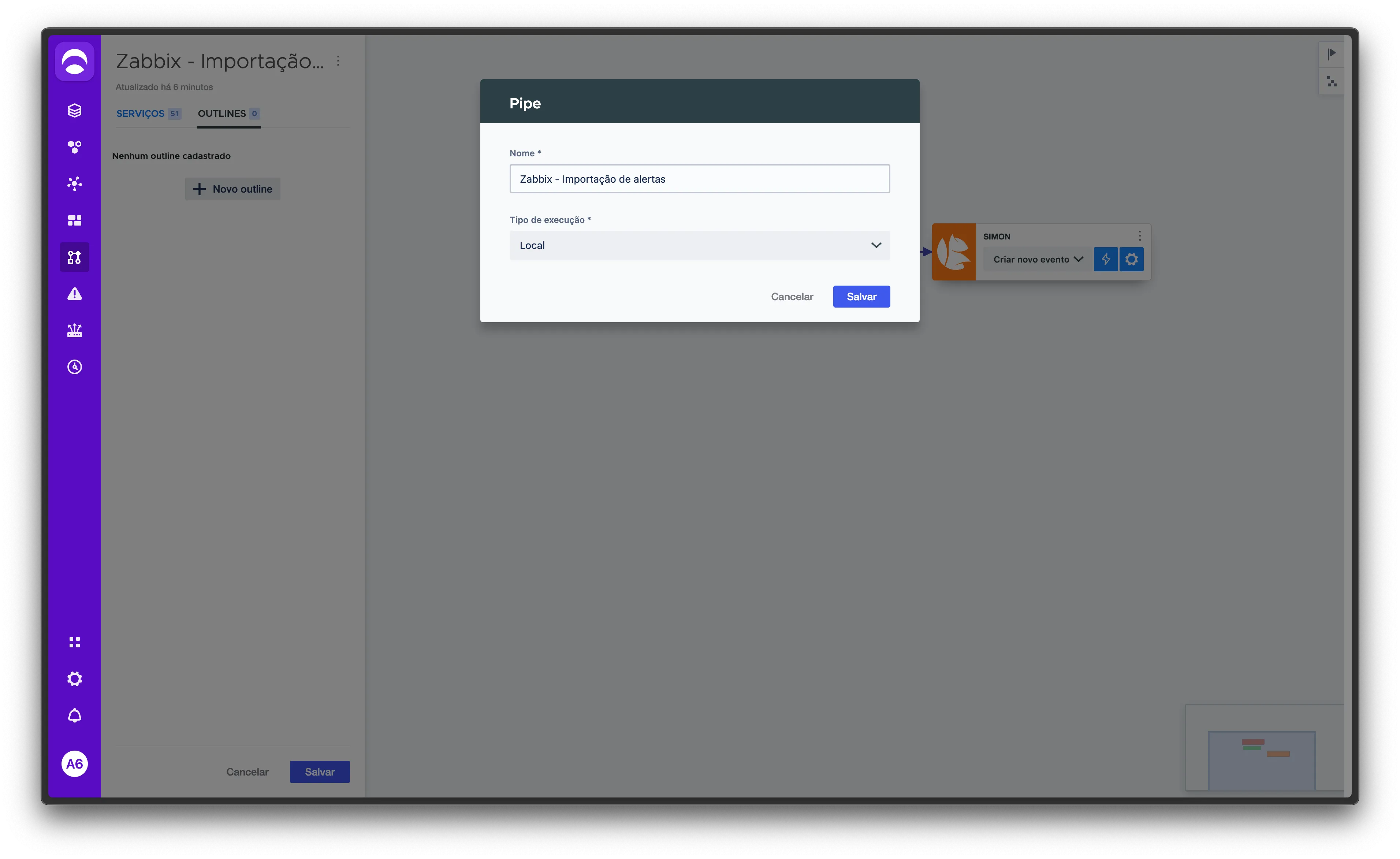The image size is (1400, 859).
Task: Open kebab menu beside Zabbix title
Action: point(338,61)
